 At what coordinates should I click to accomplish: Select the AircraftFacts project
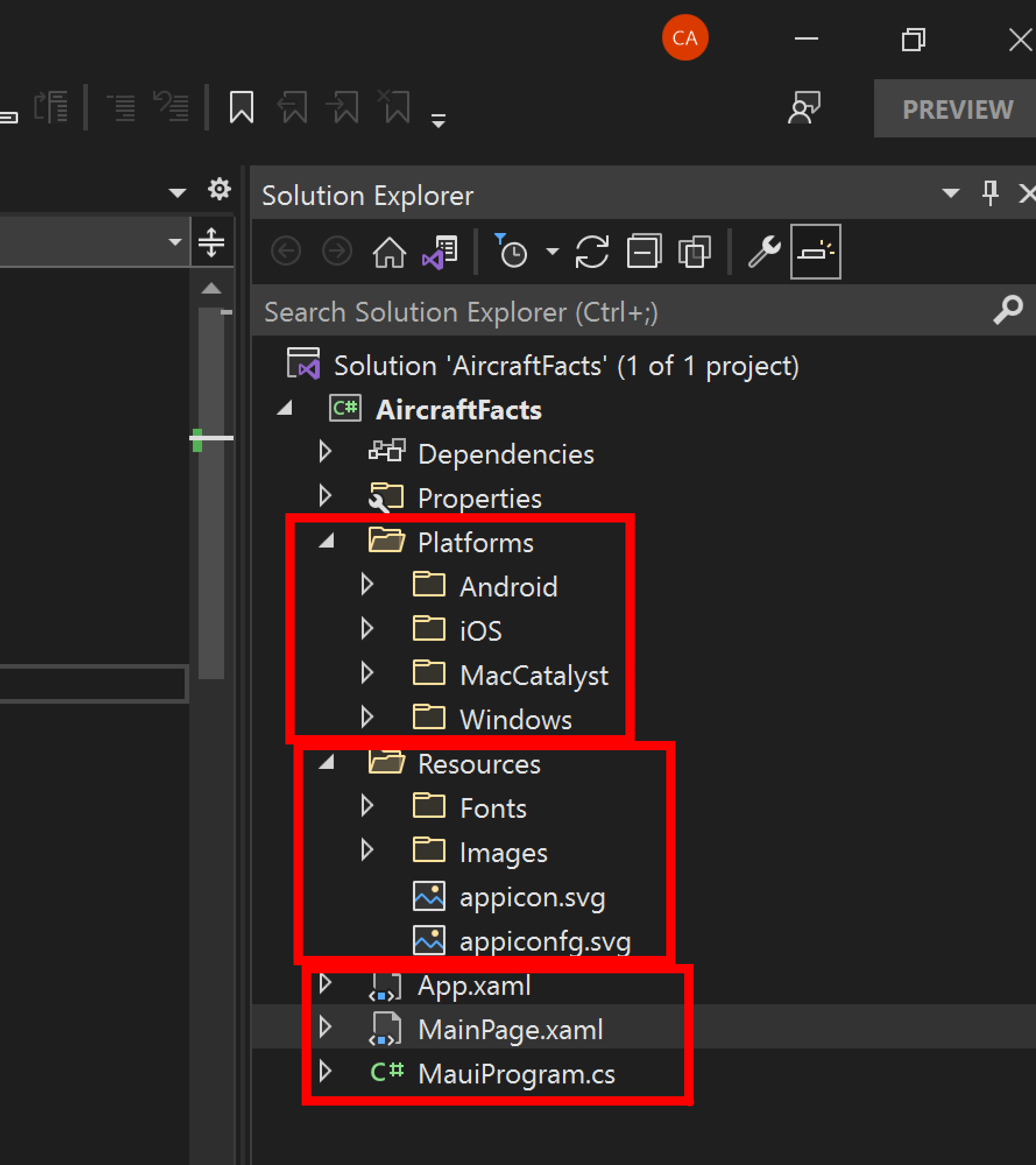pos(458,409)
